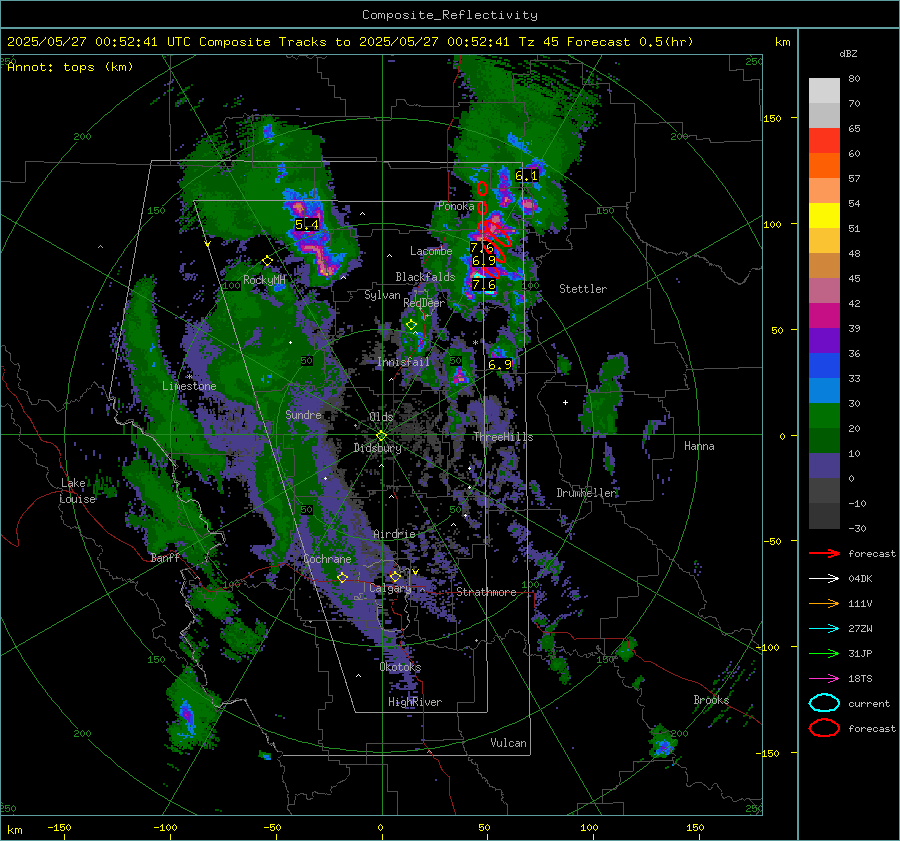Click the Hanna label
Screen dimensions: 900x841
699,446
